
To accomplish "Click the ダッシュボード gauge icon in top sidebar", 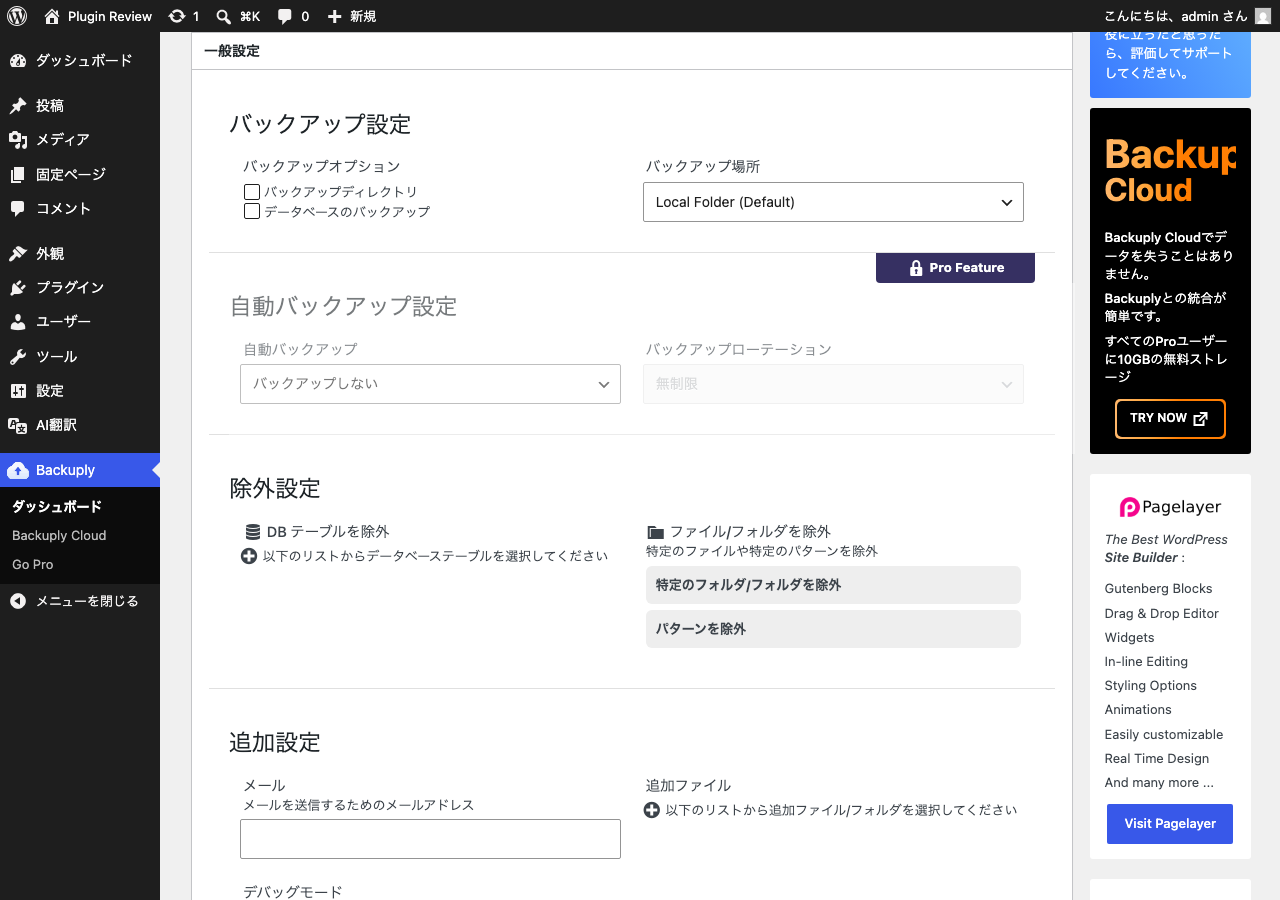I will coord(17,61).
